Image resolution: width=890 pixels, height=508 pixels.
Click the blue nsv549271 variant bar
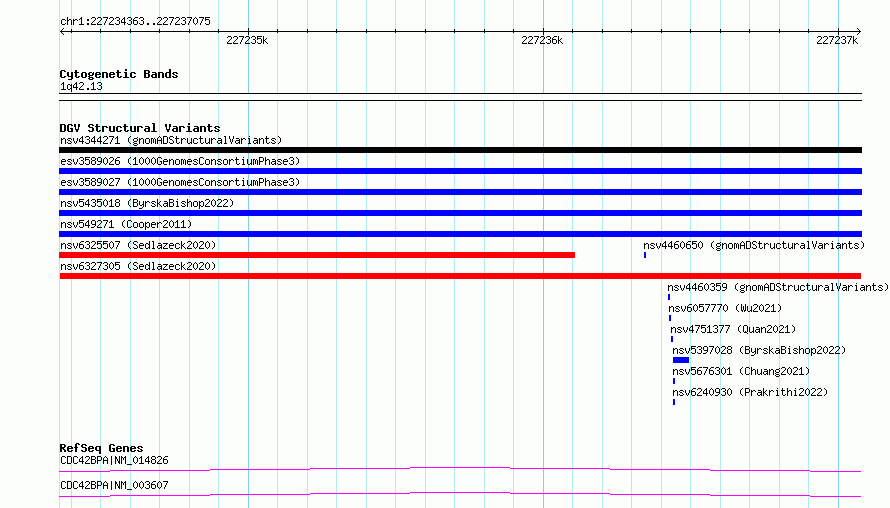tap(460, 234)
